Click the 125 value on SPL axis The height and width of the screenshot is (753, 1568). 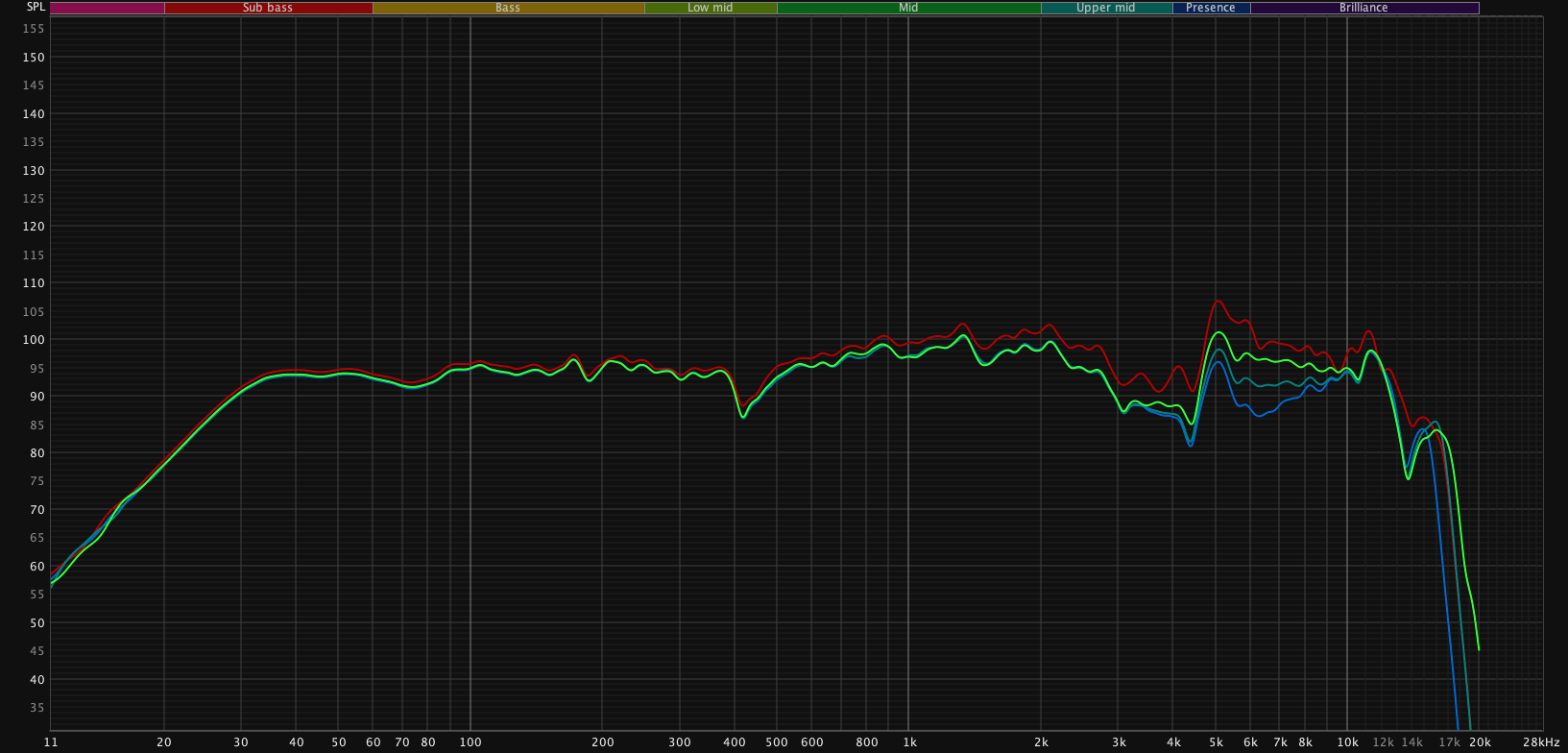point(34,199)
